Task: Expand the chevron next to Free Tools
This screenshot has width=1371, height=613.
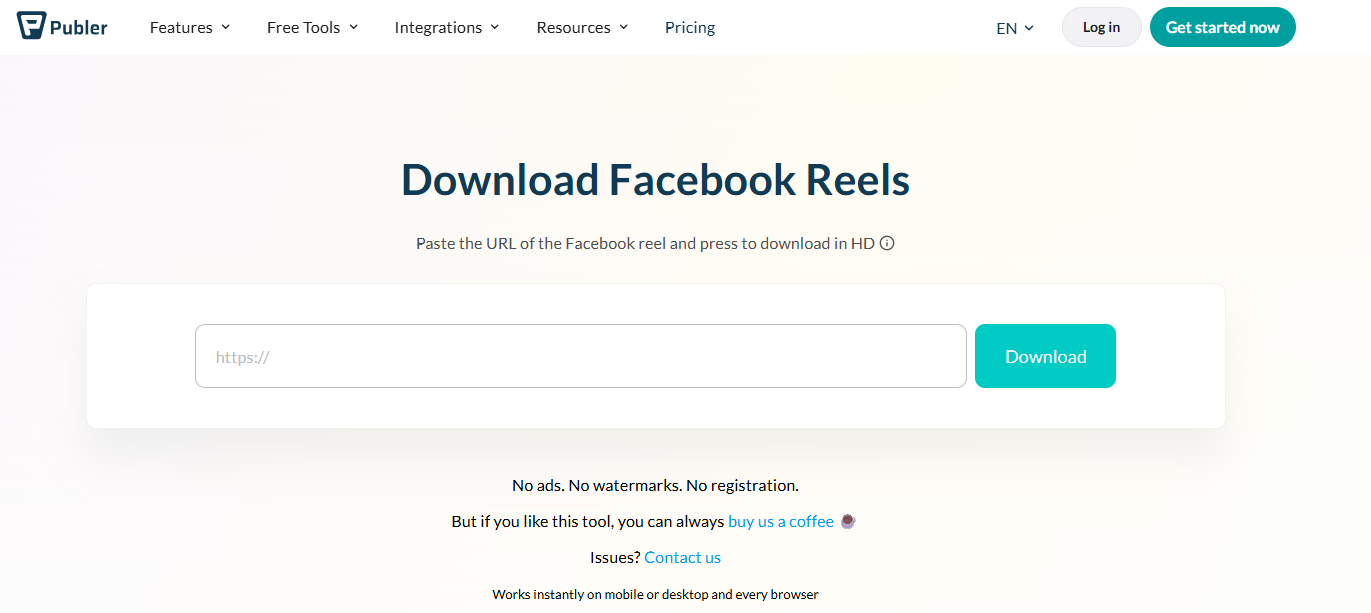Action: 353,28
